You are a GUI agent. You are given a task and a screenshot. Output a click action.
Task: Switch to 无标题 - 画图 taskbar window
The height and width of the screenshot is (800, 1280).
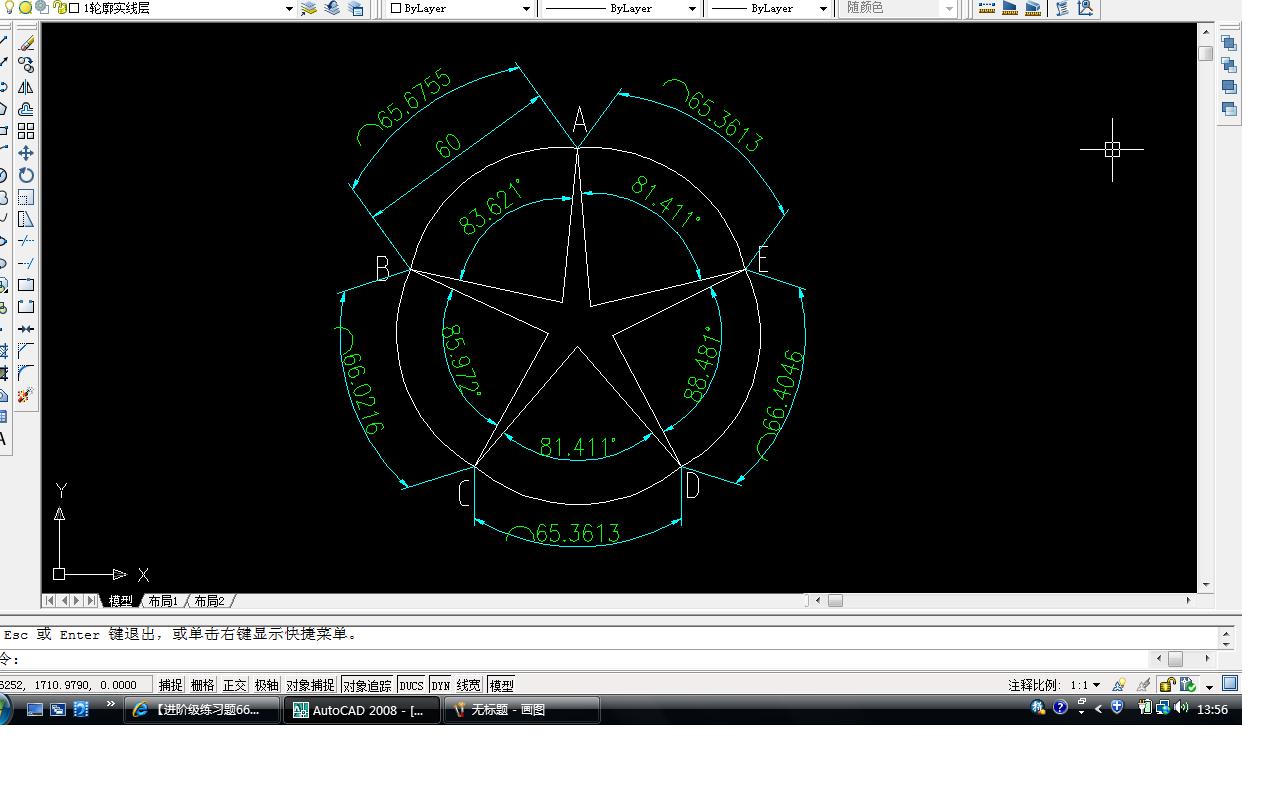[522, 709]
